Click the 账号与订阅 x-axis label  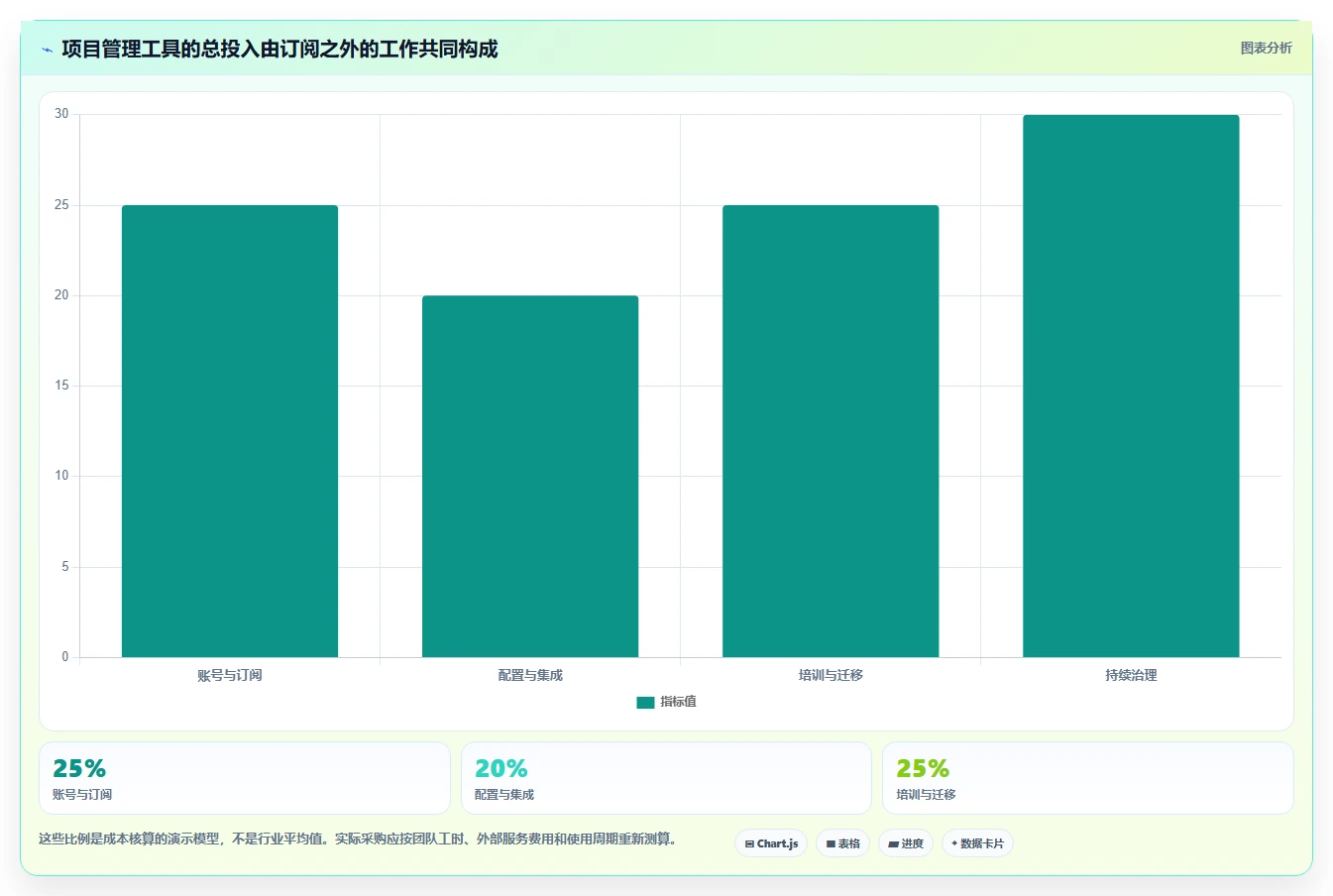click(x=230, y=675)
